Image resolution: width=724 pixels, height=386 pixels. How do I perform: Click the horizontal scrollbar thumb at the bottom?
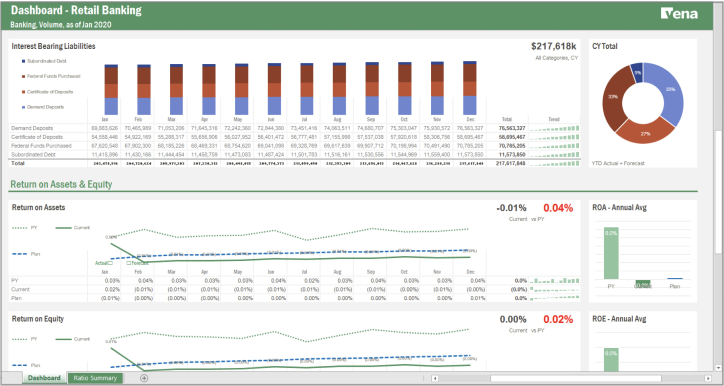576,378
